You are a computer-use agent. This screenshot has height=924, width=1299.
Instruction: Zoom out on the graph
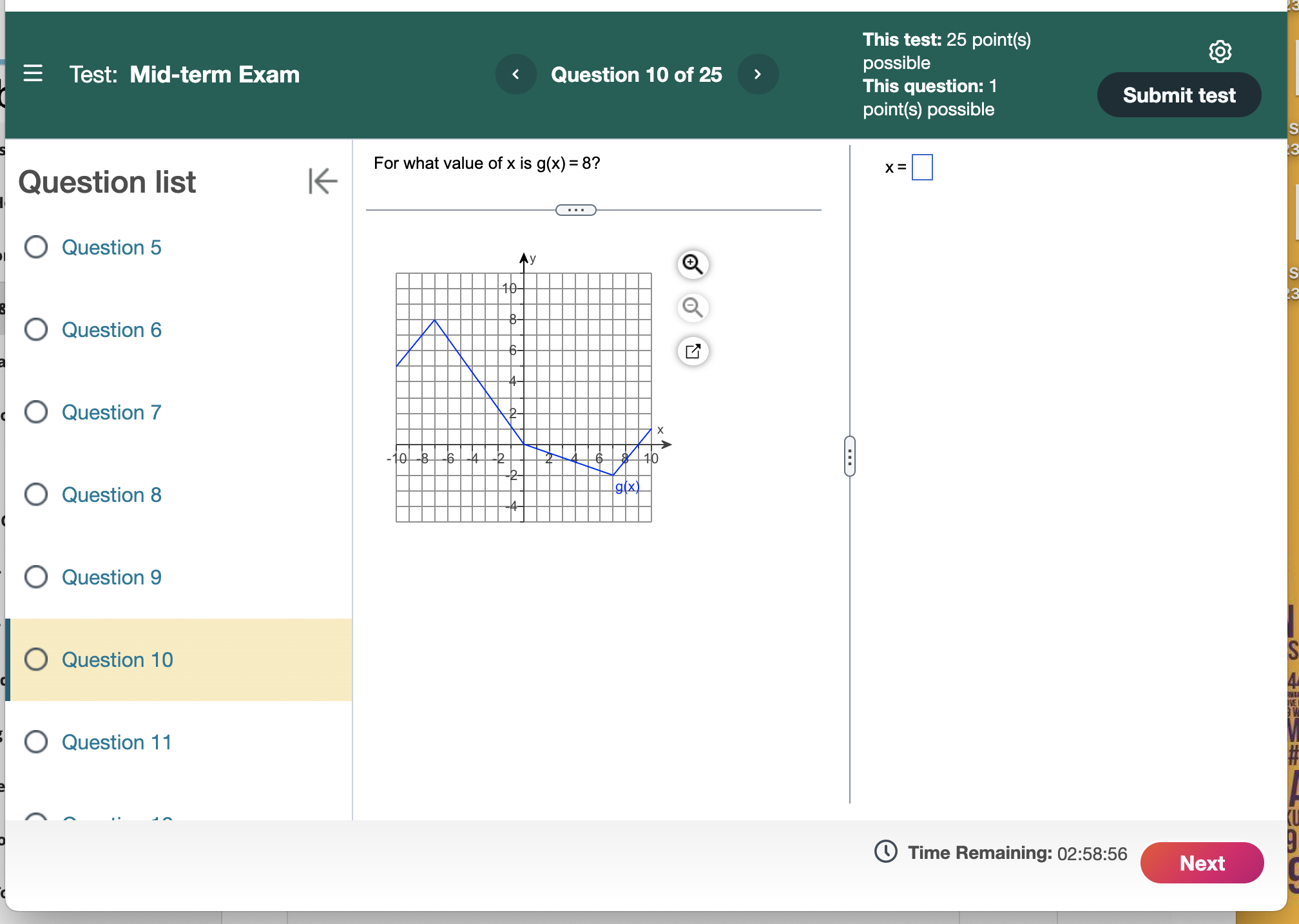(693, 307)
